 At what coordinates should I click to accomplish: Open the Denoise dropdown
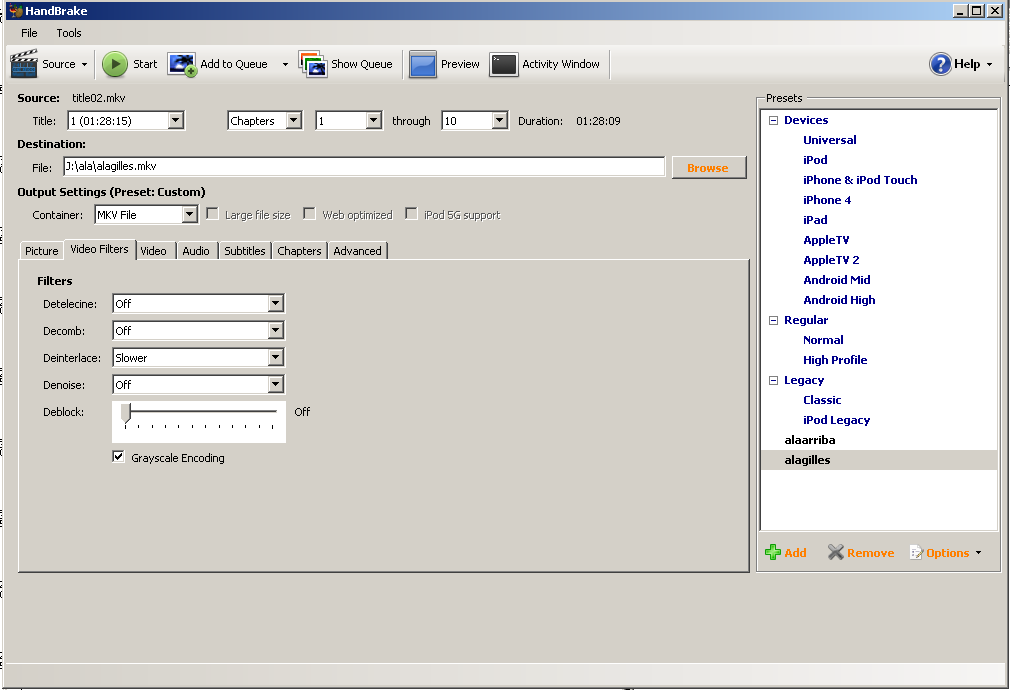click(275, 385)
